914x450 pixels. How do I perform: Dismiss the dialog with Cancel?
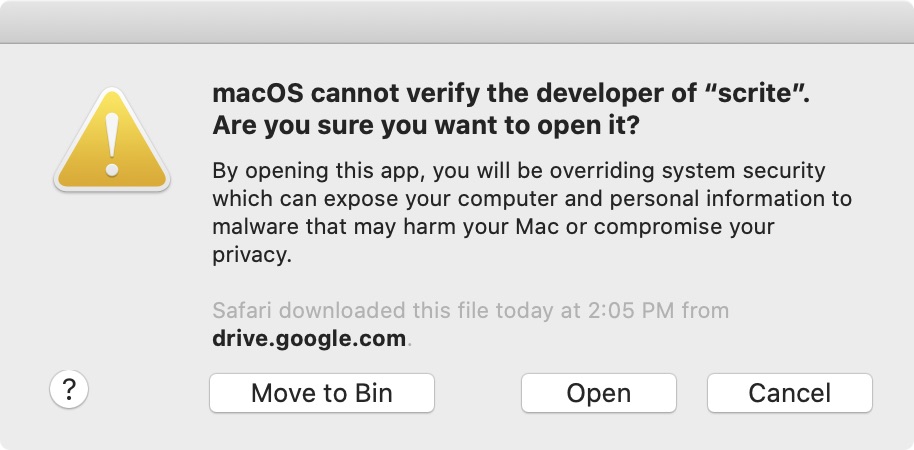click(x=790, y=393)
